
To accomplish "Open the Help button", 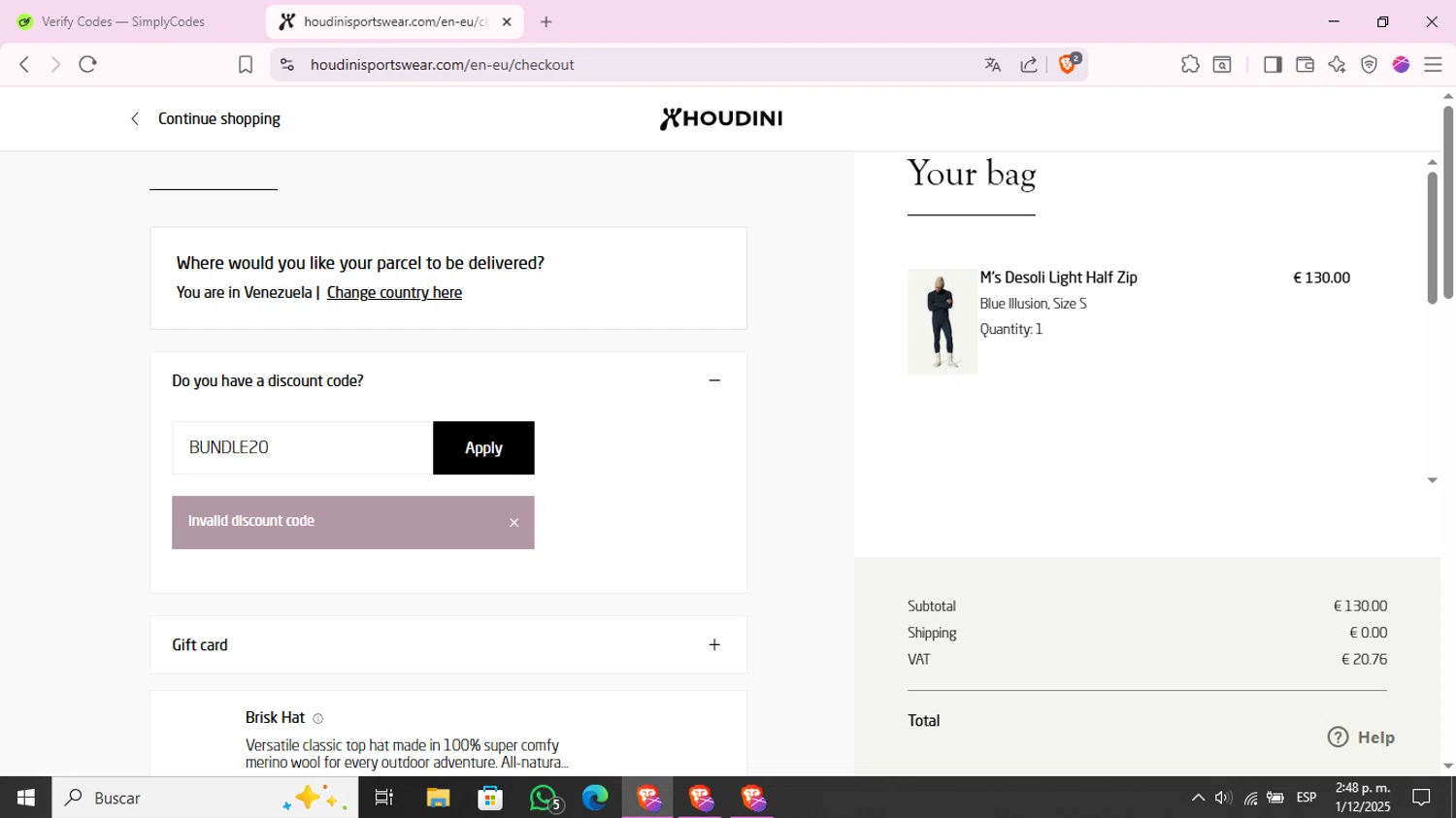I will point(1361,737).
